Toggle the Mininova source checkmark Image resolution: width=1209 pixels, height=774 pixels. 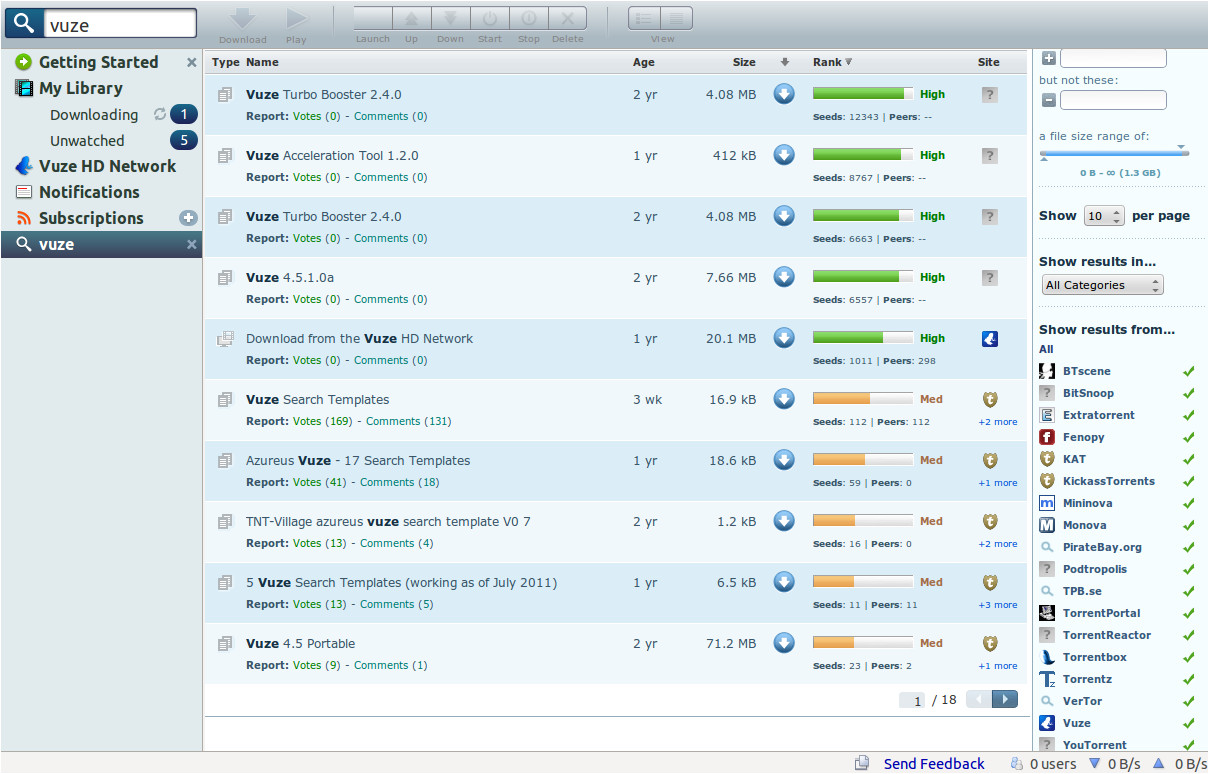click(x=1189, y=503)
